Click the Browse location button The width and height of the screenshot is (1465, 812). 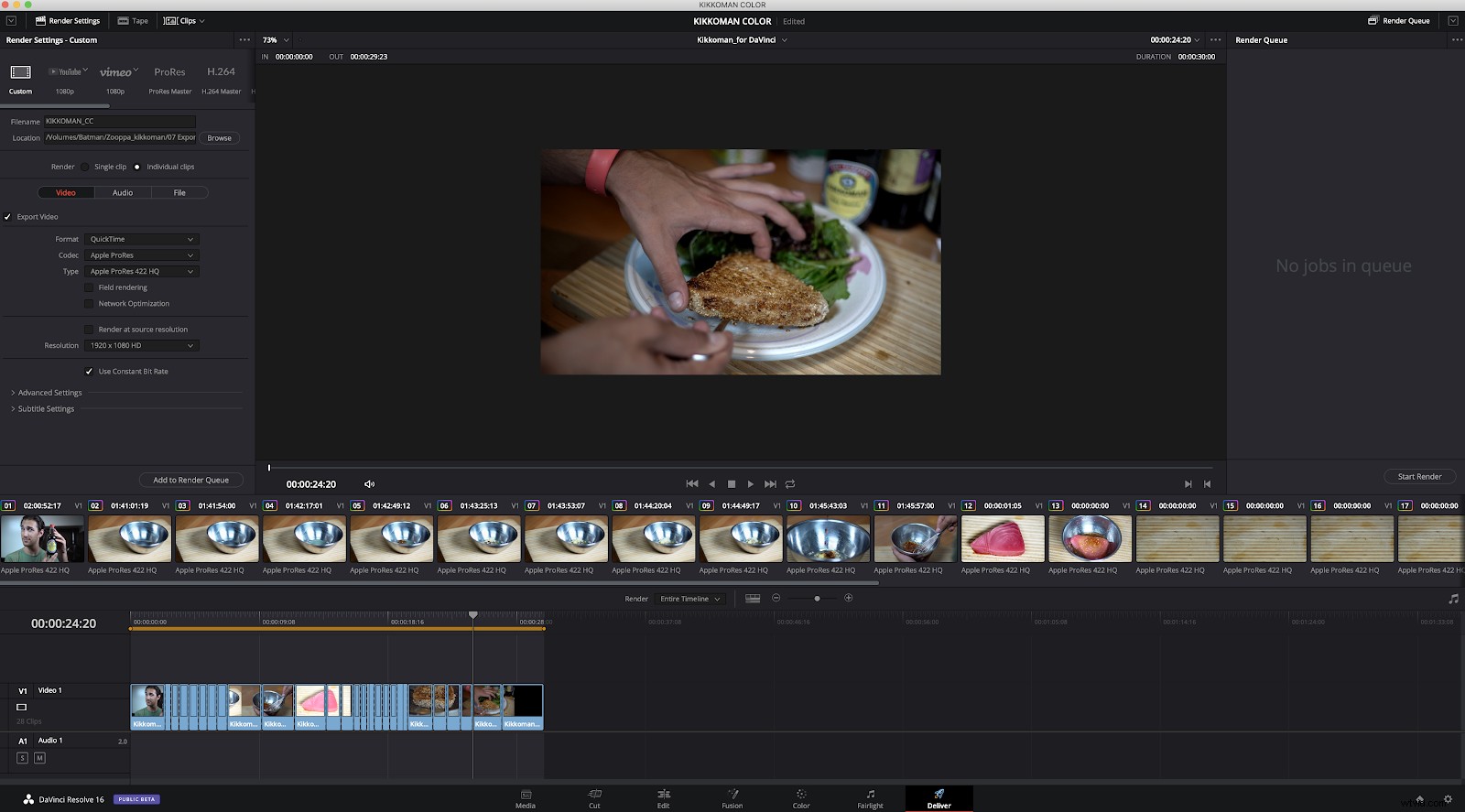point(220,138)
